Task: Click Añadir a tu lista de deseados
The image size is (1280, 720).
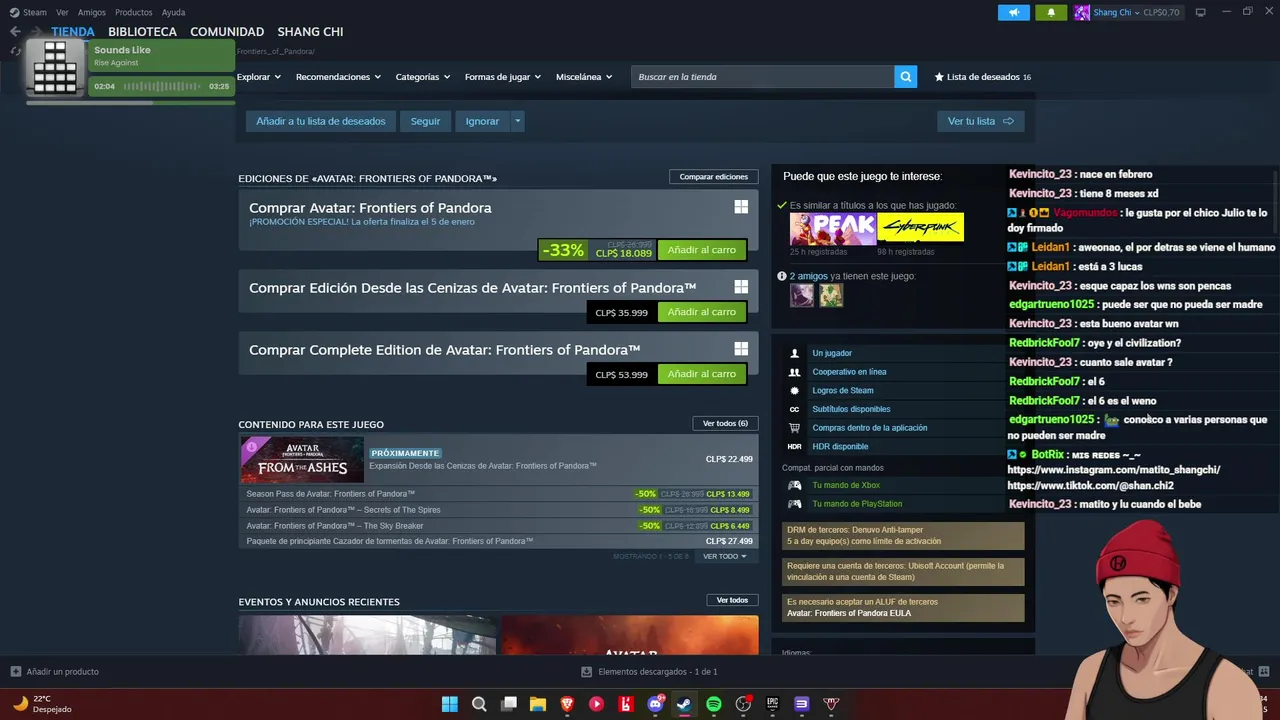Action: (x=321, y=121)
